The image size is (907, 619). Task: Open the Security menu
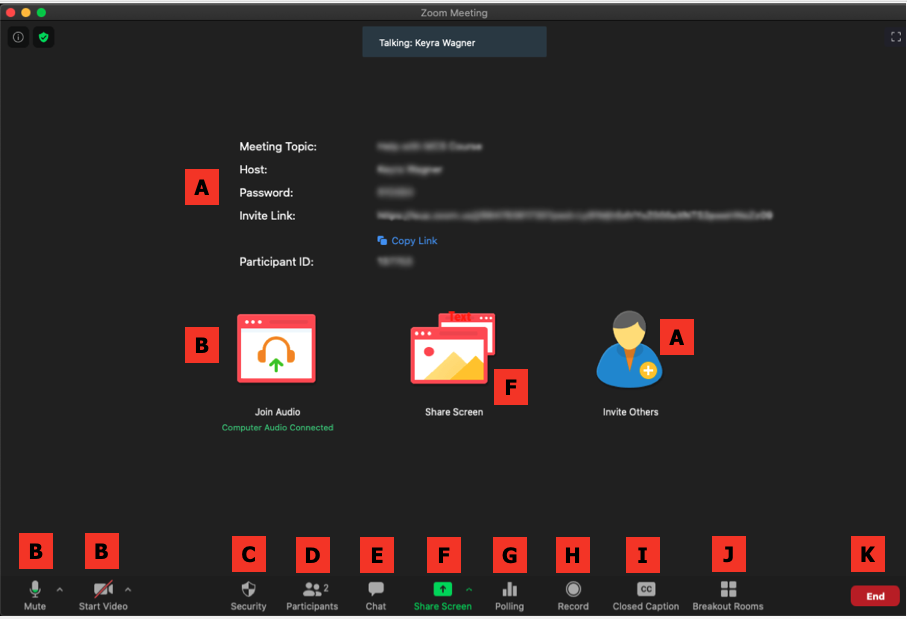[248, 596]
